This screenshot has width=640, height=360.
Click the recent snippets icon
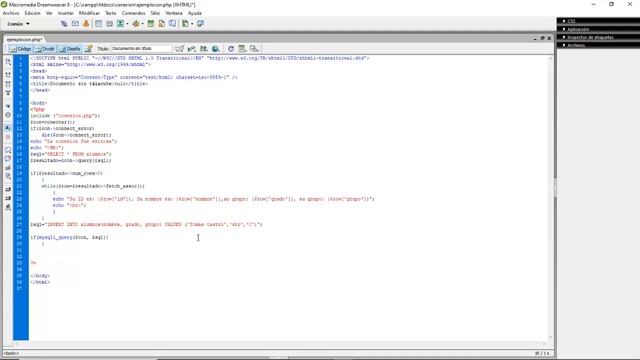coord(8,176)
